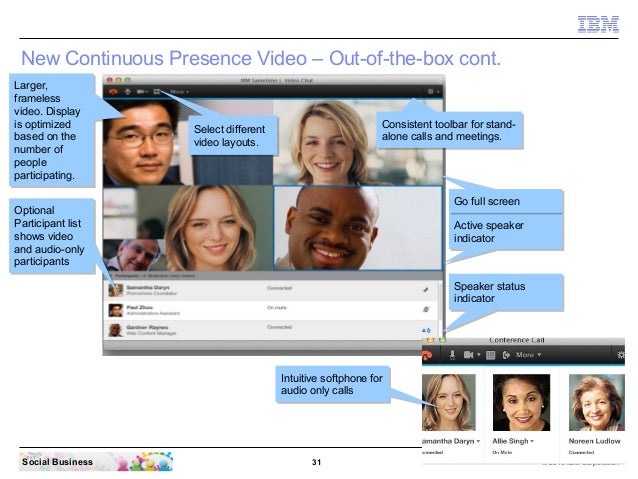This screenshot has width=638, height=479.
Task: End the Conference Call with red phone
Action: pos(426,355)
